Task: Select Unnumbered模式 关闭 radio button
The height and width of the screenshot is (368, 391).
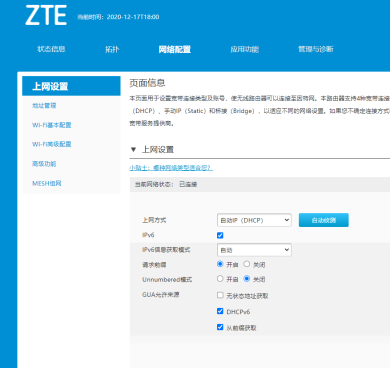Action: pos(247,279)
